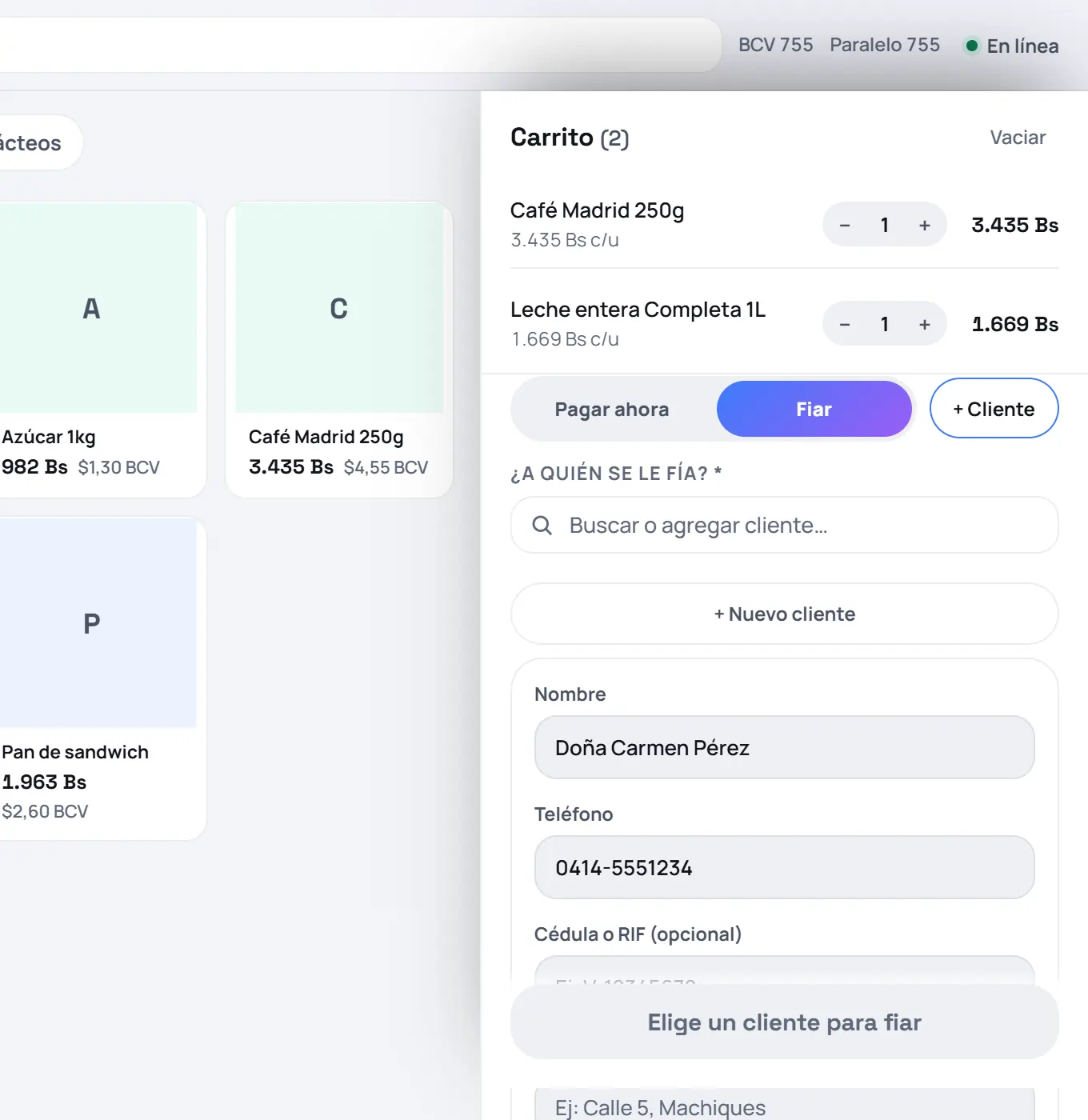This screenshot has width=1088, height=1120.
Task: Click the Leche entera 1.669 Bs cart total
Action: pyautogui.click(x=1014, y=324)
